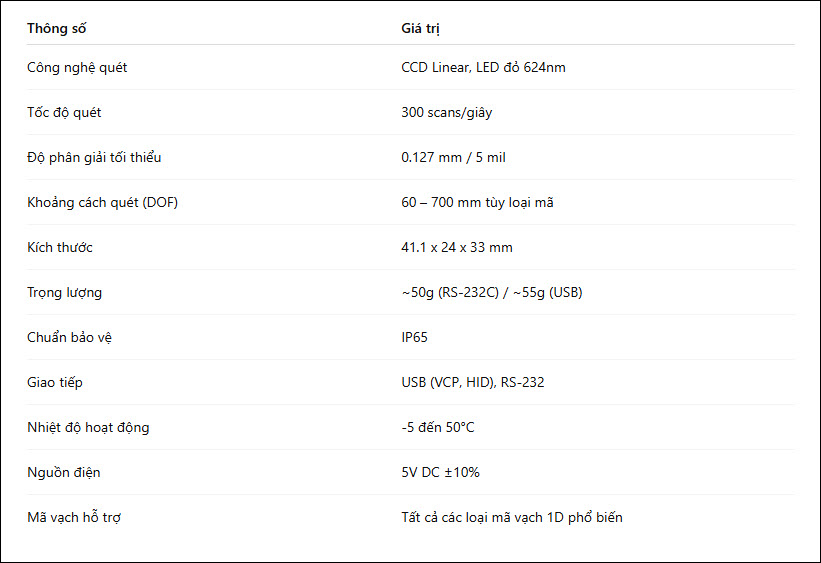The height and width of the screenshot is (563, 821).
Task: Click the '300 scans/giây' value
Action: click(x=447, y=113)
